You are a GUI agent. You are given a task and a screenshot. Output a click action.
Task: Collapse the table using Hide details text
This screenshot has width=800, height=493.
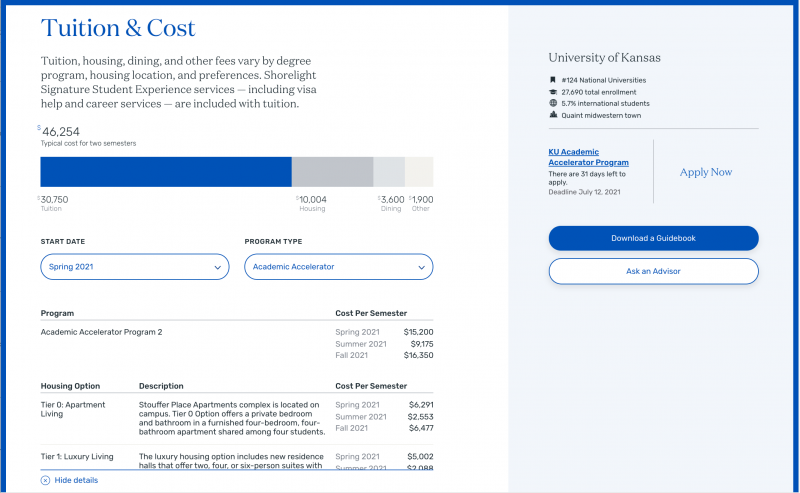click(x=76, y=480)
